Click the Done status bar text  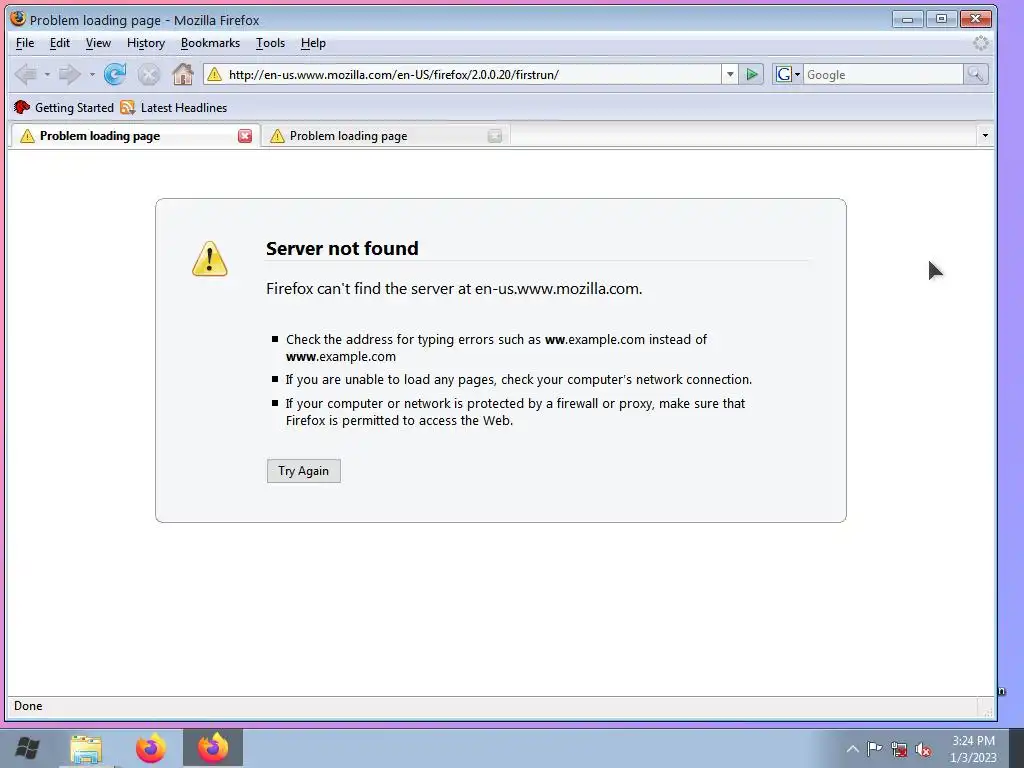tap(28, 706)
